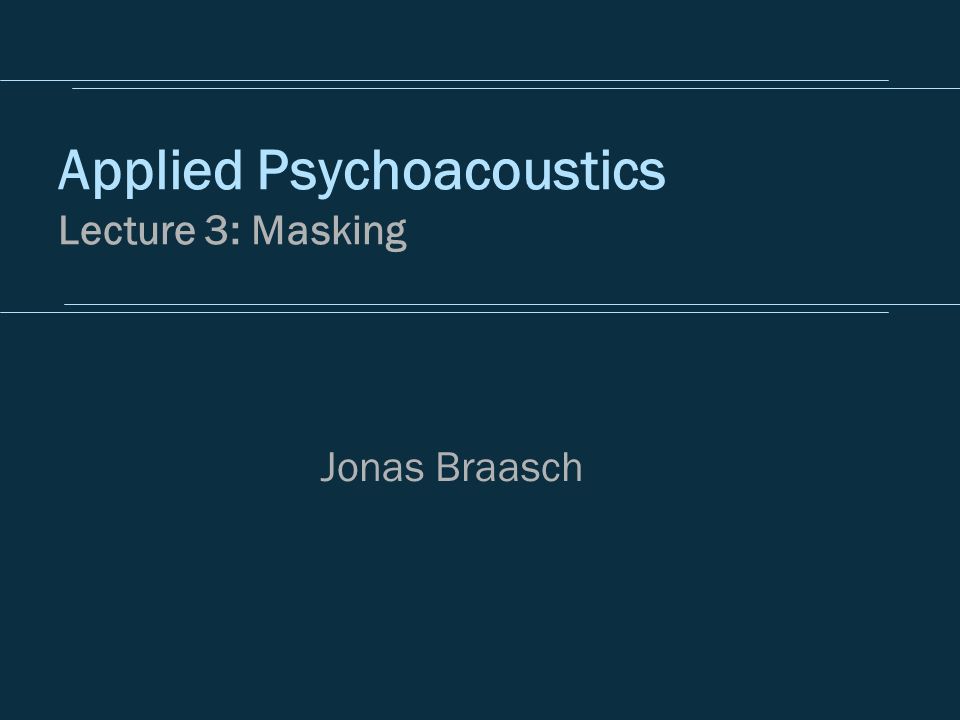Click the lower line of the top rule pair

click(516, 89)
